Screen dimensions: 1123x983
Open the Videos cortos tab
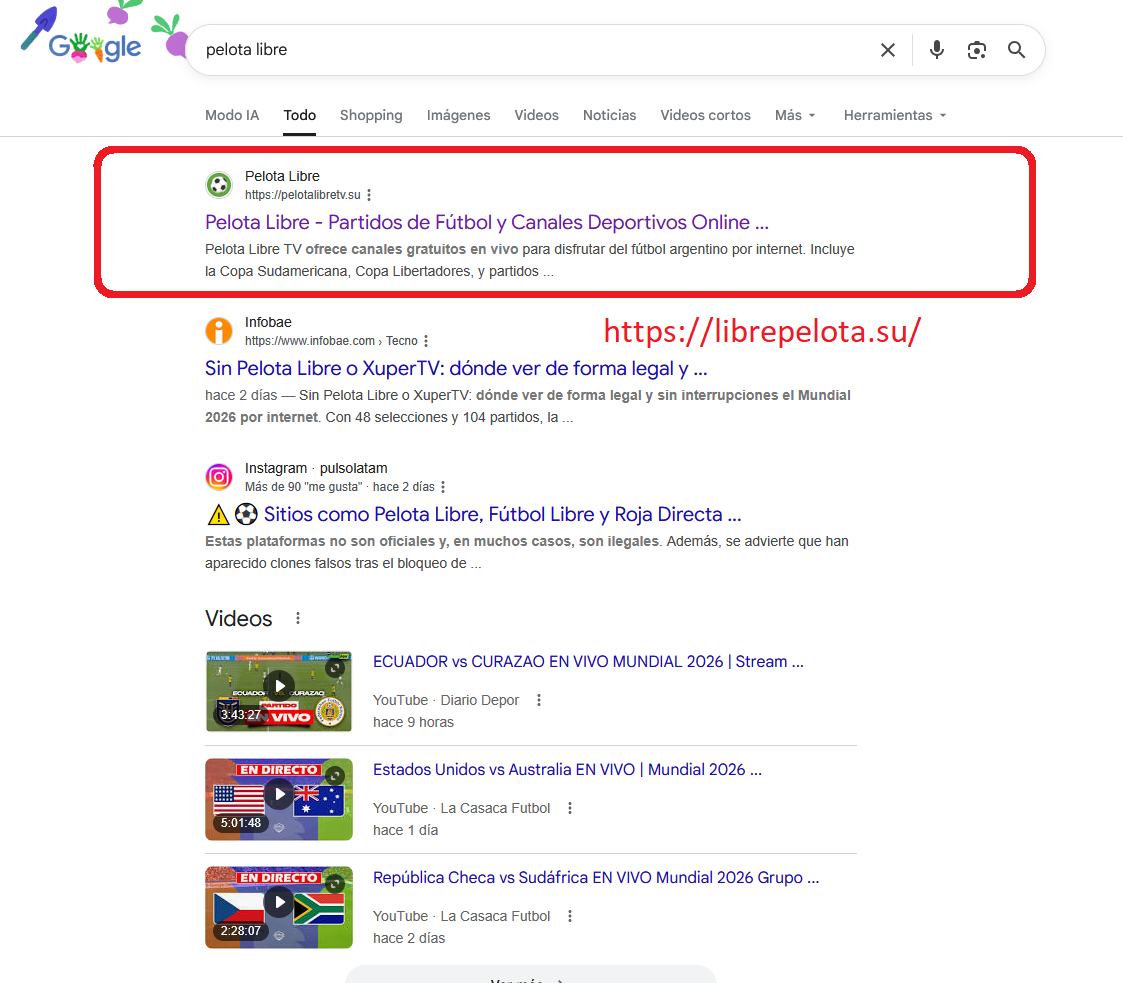click(705, 115)
